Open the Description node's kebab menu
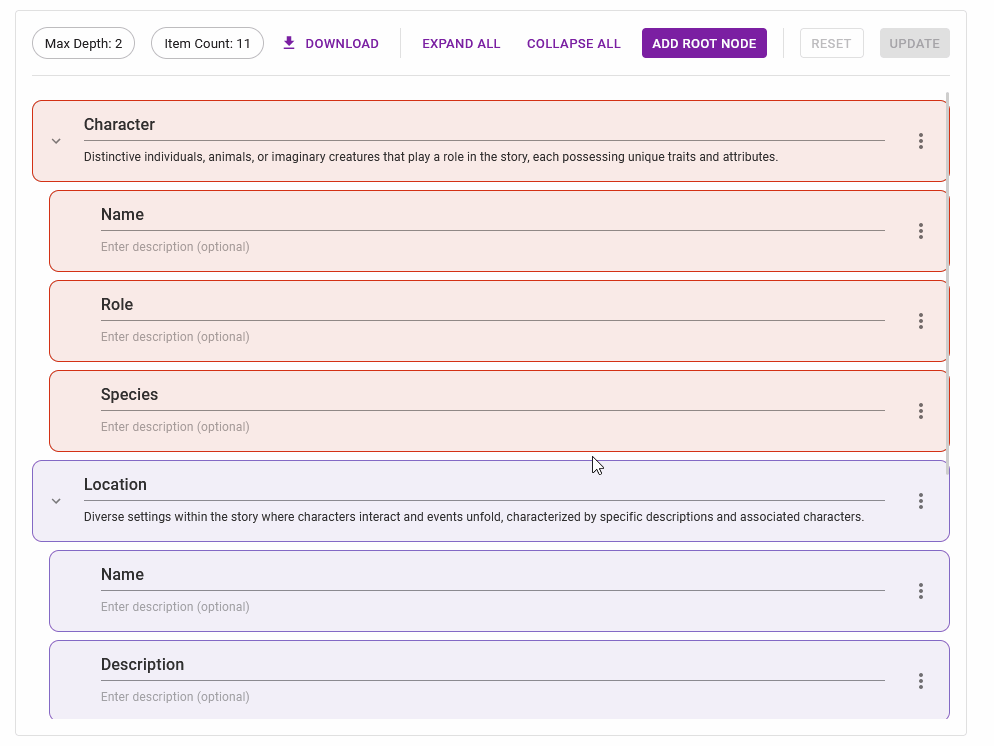Image resolution: width=994 pixels, height=746 pixels. 920,681
